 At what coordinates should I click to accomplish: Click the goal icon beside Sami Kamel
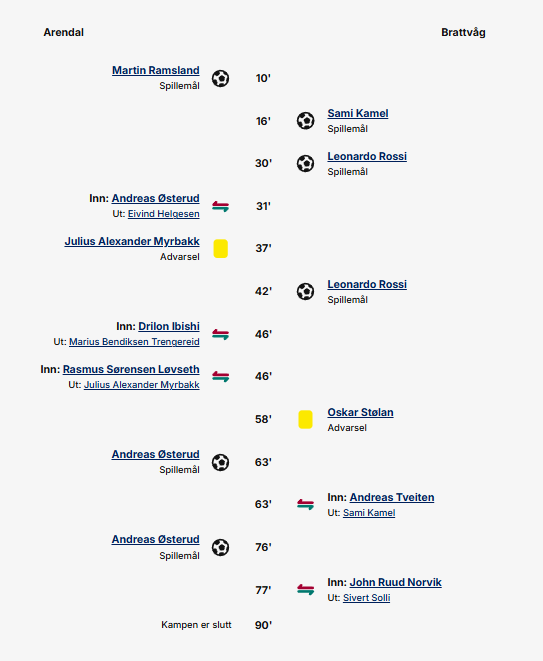click(x=305, y=121)
